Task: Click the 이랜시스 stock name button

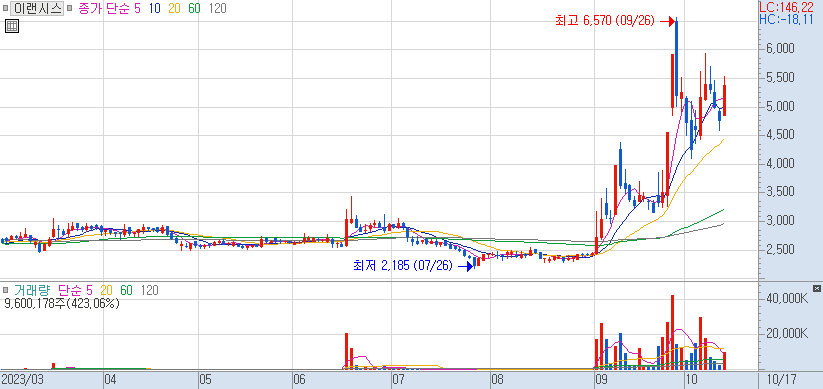Action: click(37, 9)
